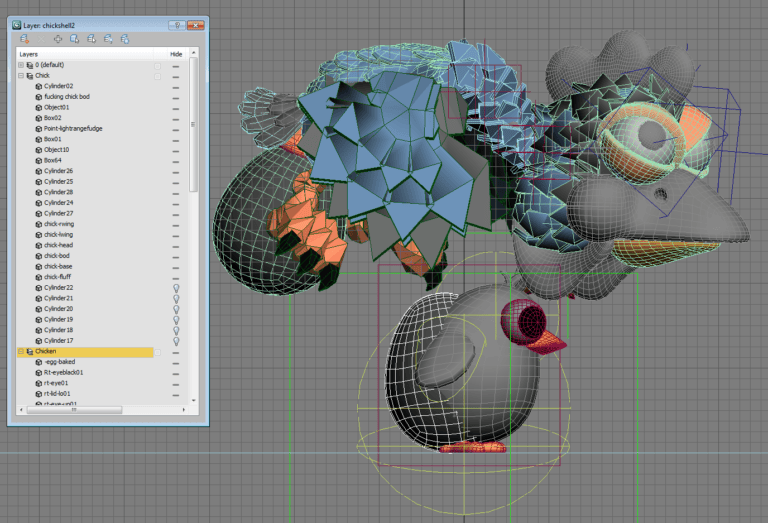Click Select Highlighted Objects and Layers icon
768x523 pixels.
coord(74,39)
